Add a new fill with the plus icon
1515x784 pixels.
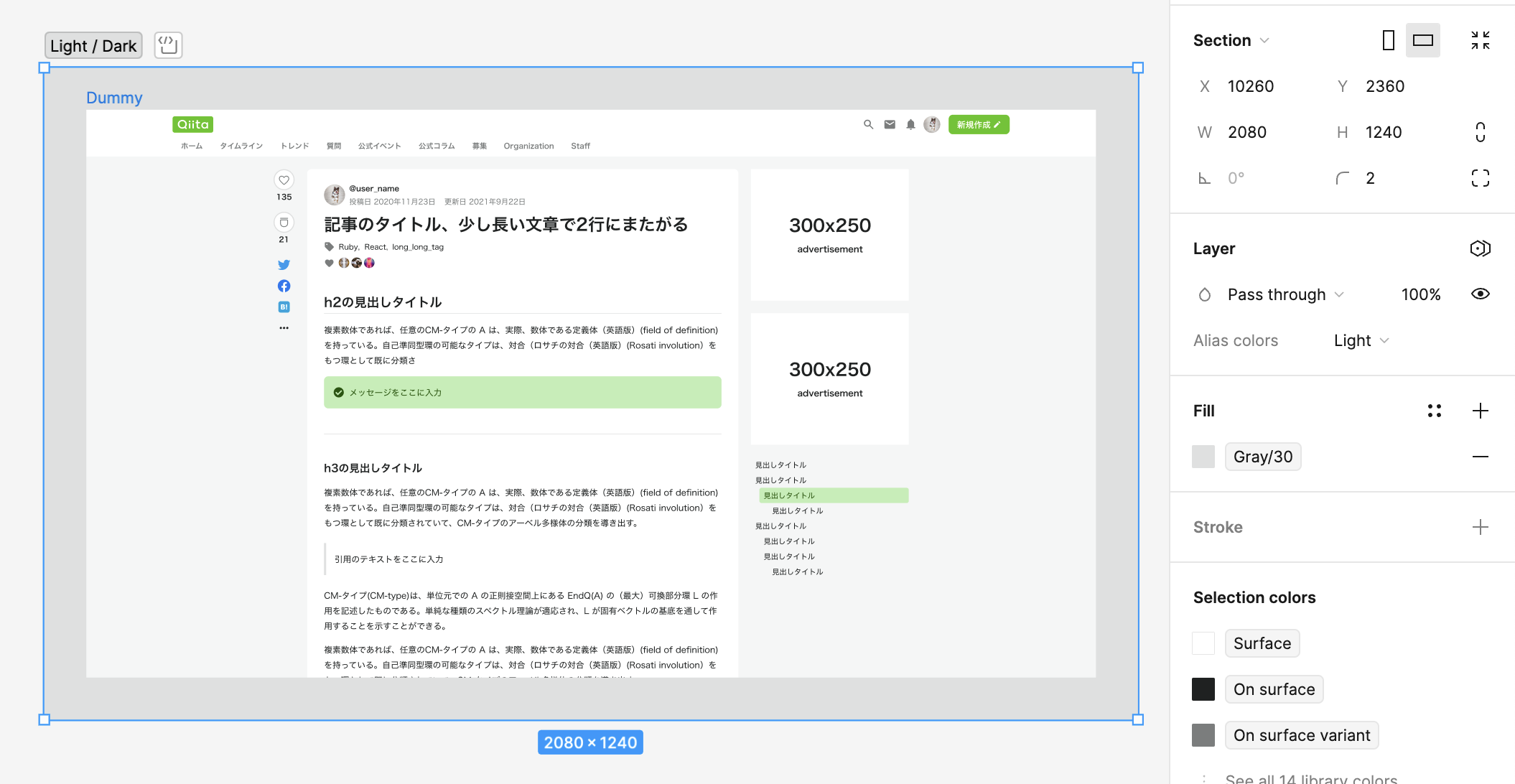pos(1480,411)
